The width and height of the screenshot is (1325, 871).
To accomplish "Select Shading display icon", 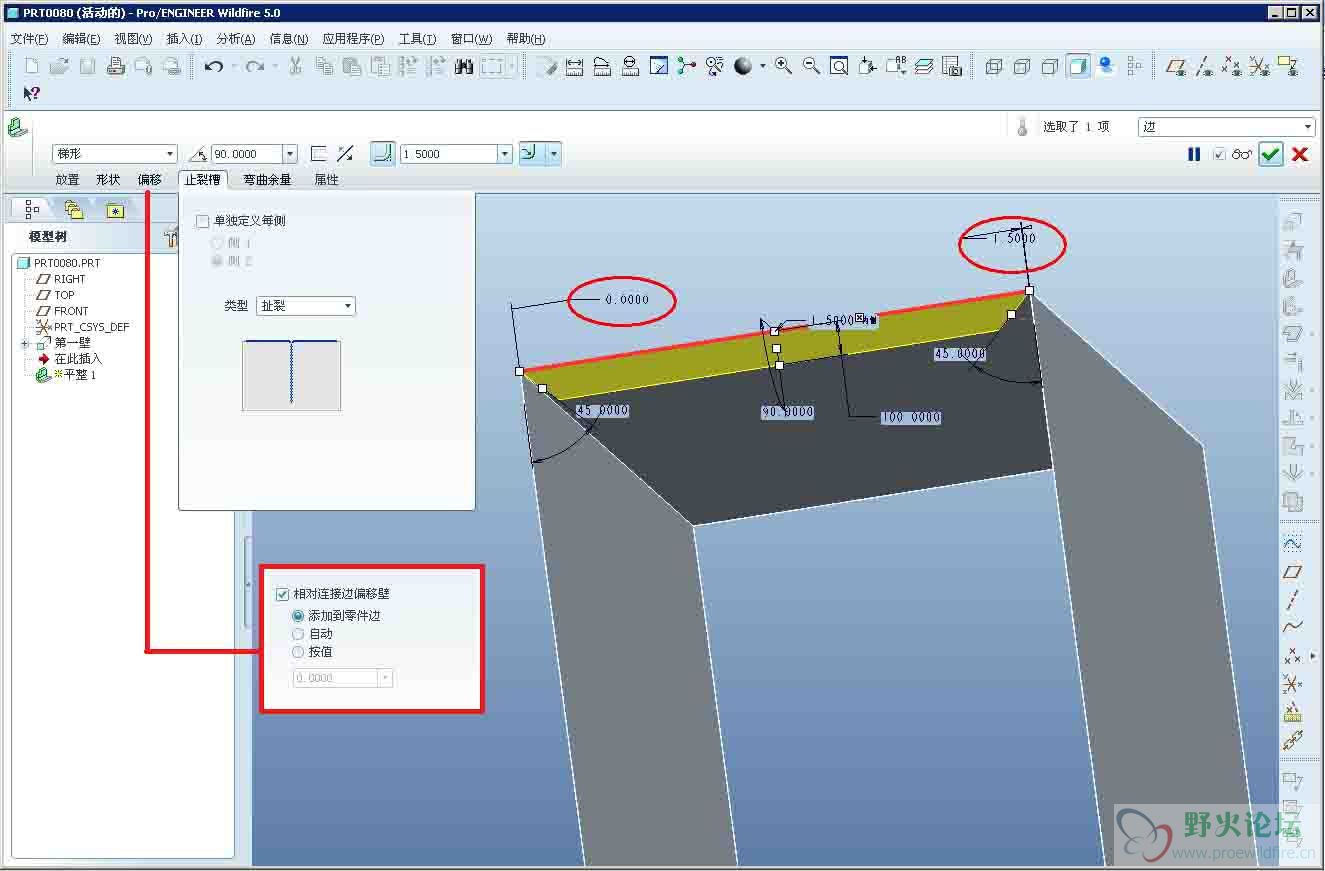I will [x=1078, y=67].
